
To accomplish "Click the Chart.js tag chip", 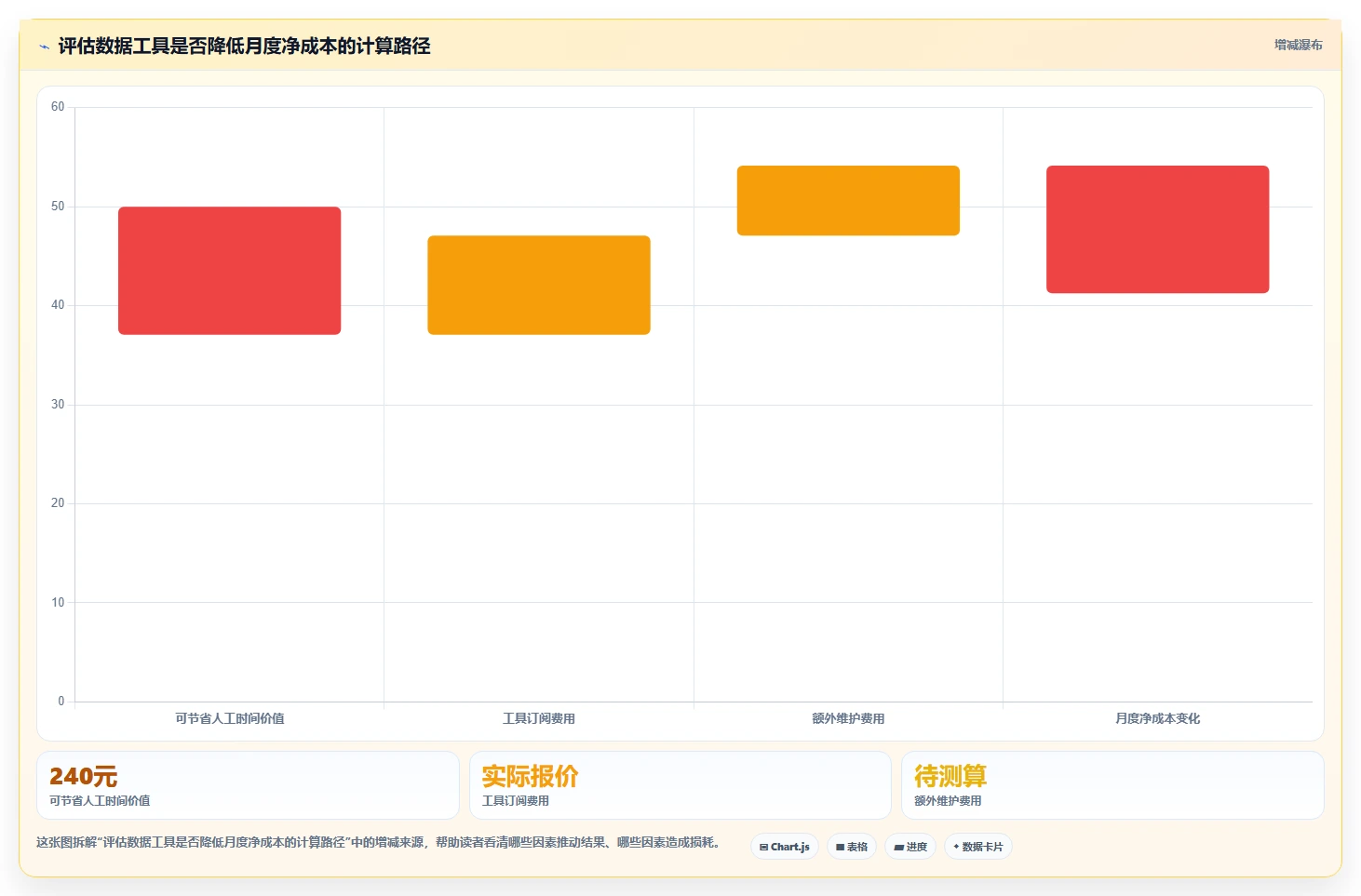I will click(785, 847).
